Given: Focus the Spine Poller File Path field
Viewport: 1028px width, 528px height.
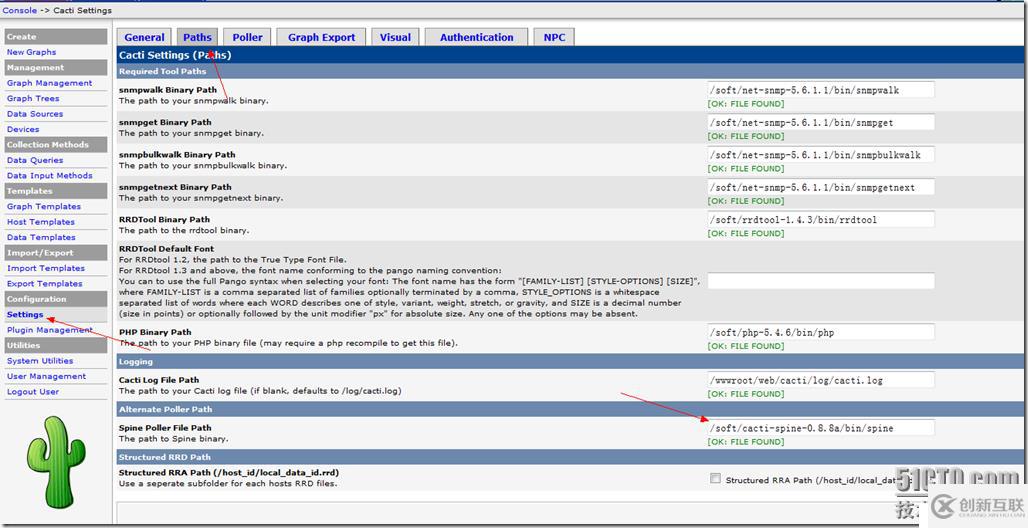Looking at the screenshot, I should click(821, 428).
